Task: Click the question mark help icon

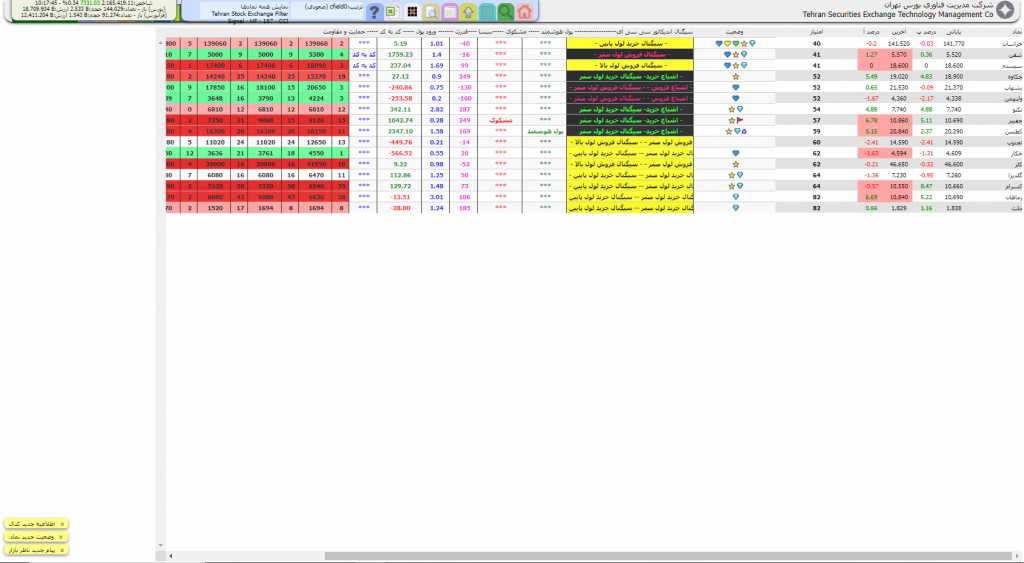Action: point(374,12)
